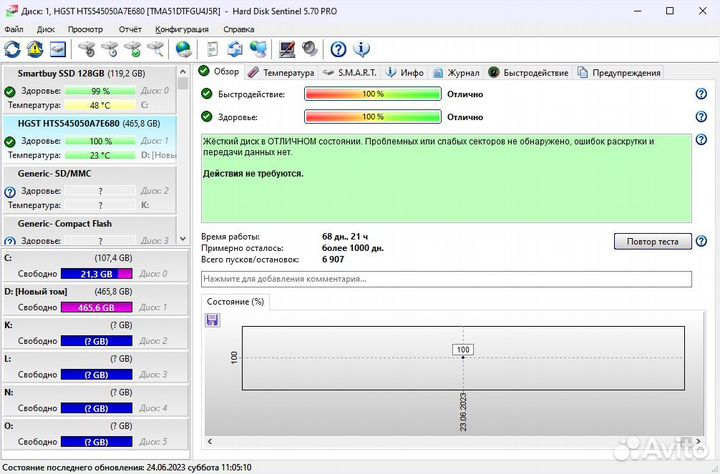Open the Справка menu
Screen dimensions: 720x474
[239, 29]
